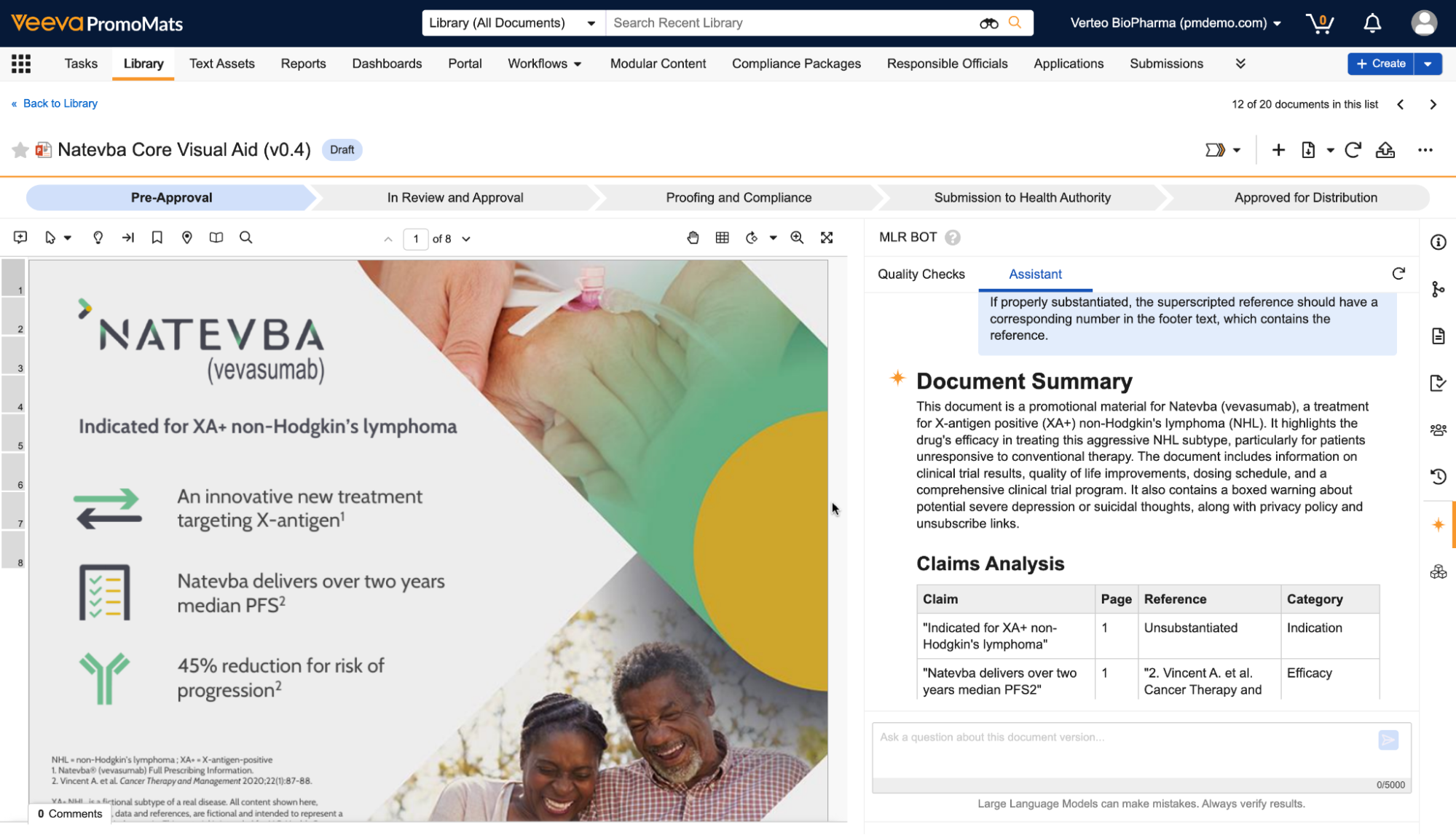Click the workflow start action icon

point(1215,150)
